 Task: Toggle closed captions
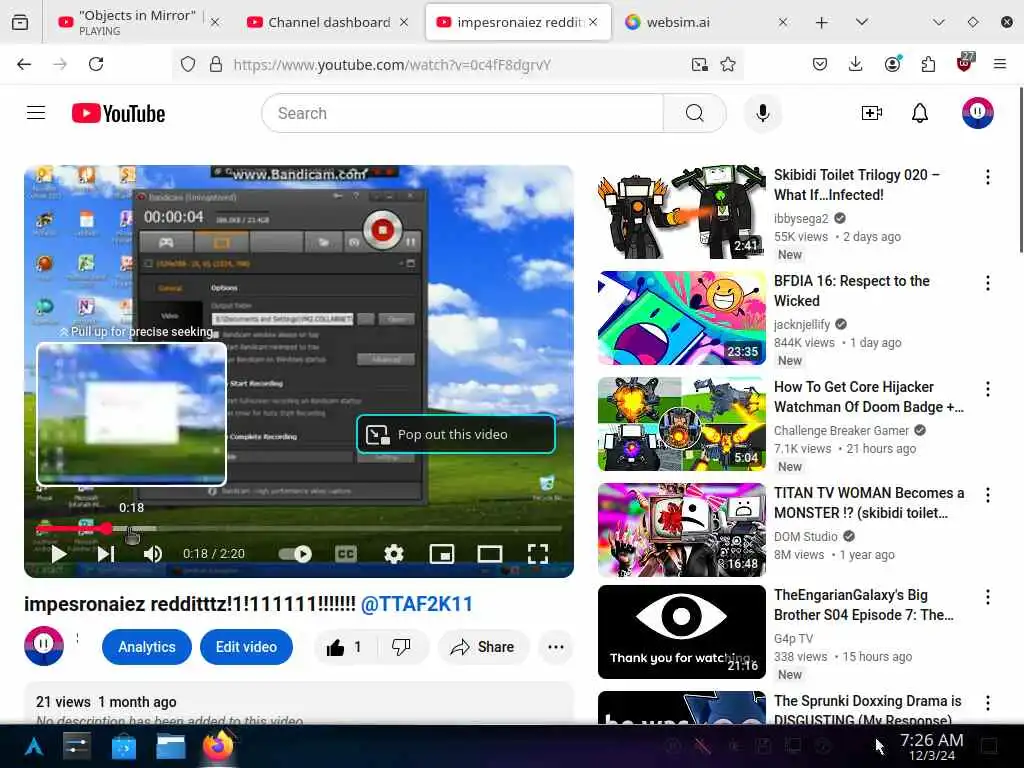pos(345,554)
